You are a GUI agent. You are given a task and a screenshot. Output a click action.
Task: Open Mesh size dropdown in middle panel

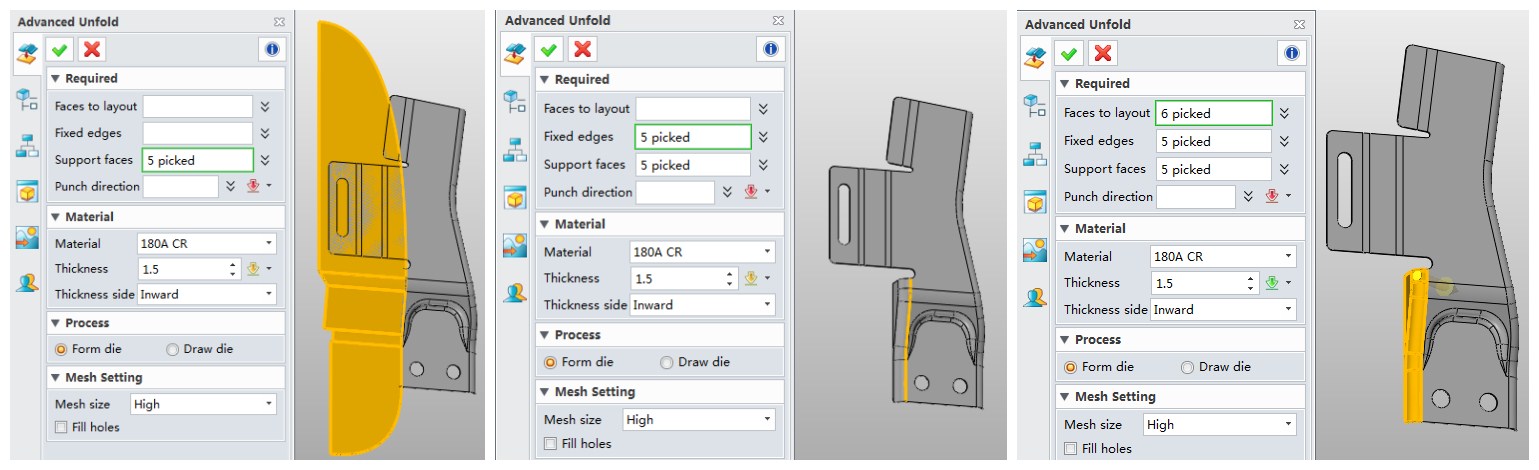pos(698,420)
